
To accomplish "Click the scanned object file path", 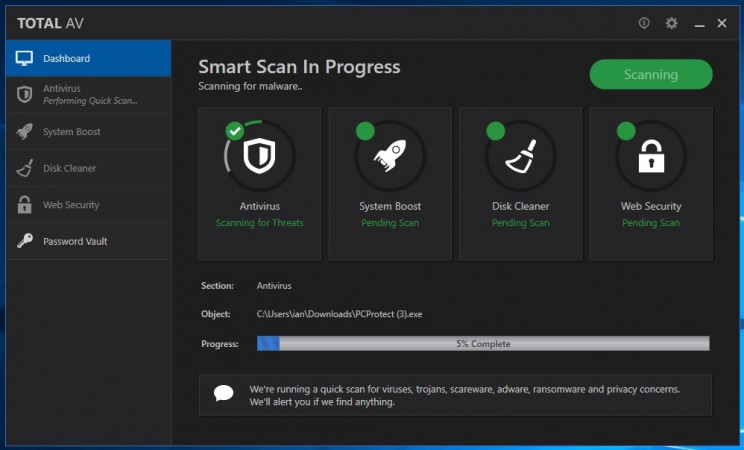I will coord(339,314).
